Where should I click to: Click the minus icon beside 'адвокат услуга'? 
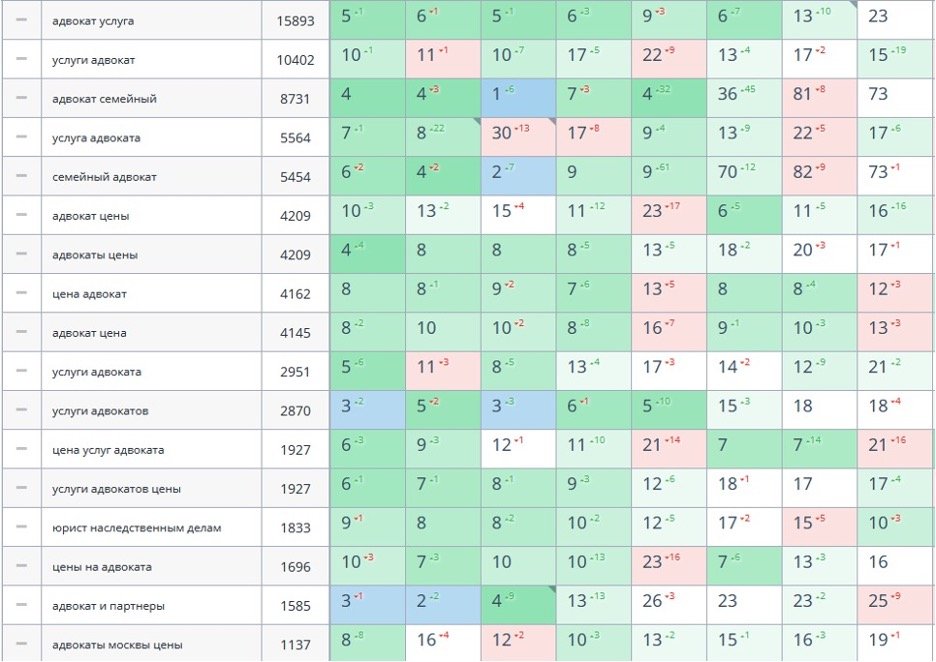click(x=21, y=20)
